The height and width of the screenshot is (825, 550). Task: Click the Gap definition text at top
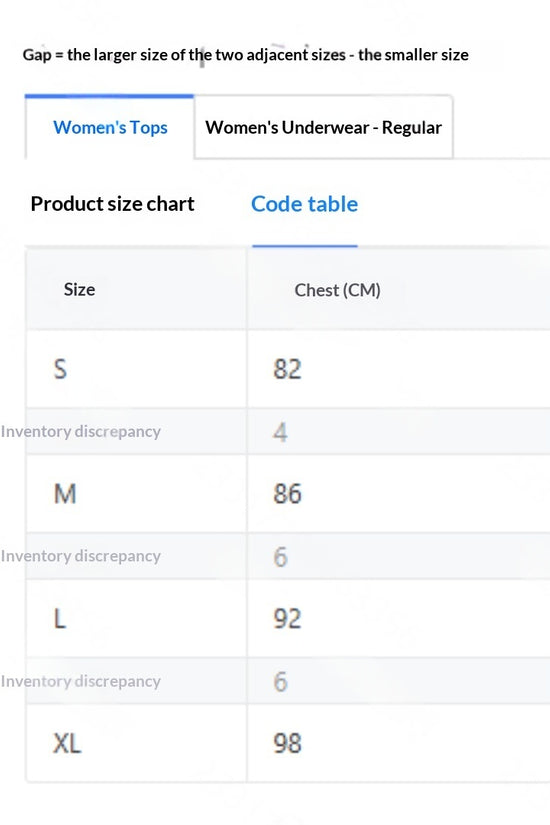[245, 55]
